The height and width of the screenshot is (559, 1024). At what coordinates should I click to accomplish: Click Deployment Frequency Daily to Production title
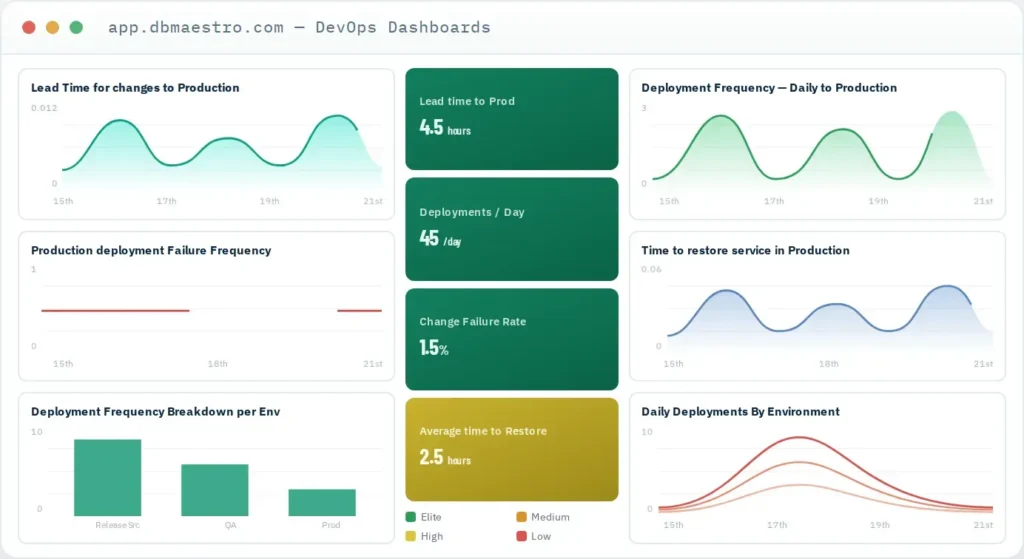[x=769, y=88]
